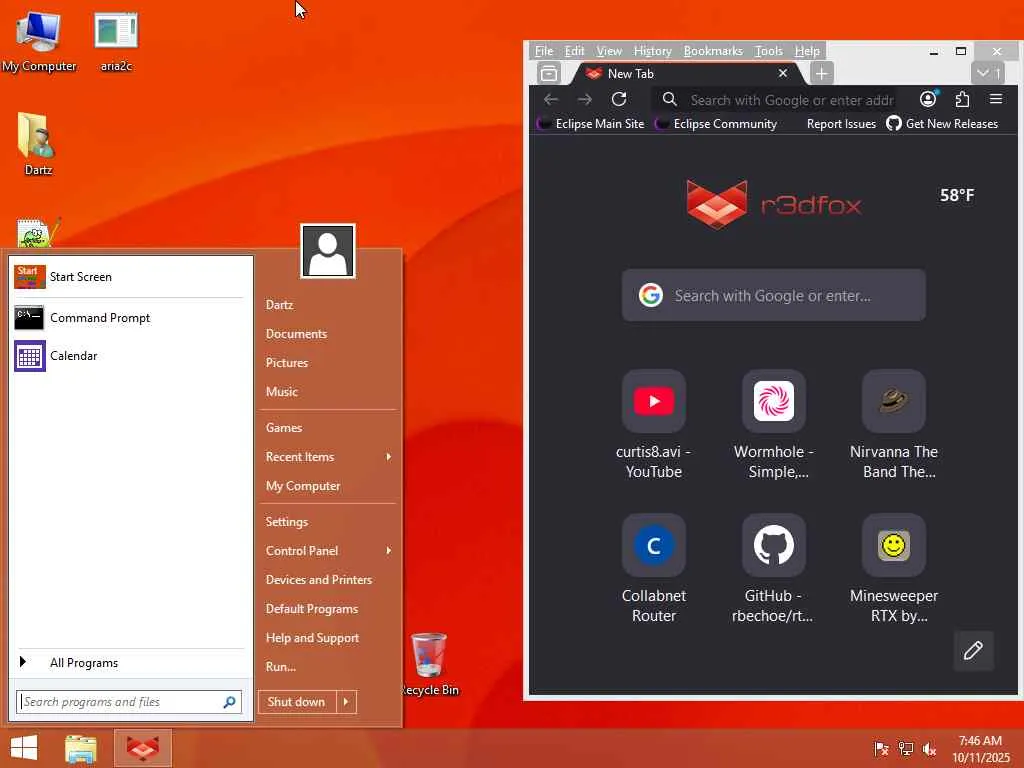The height and width of the screenshot is (768, 1024).
Task: Open the account profile icon in toolbar
Action: (928, 99)
